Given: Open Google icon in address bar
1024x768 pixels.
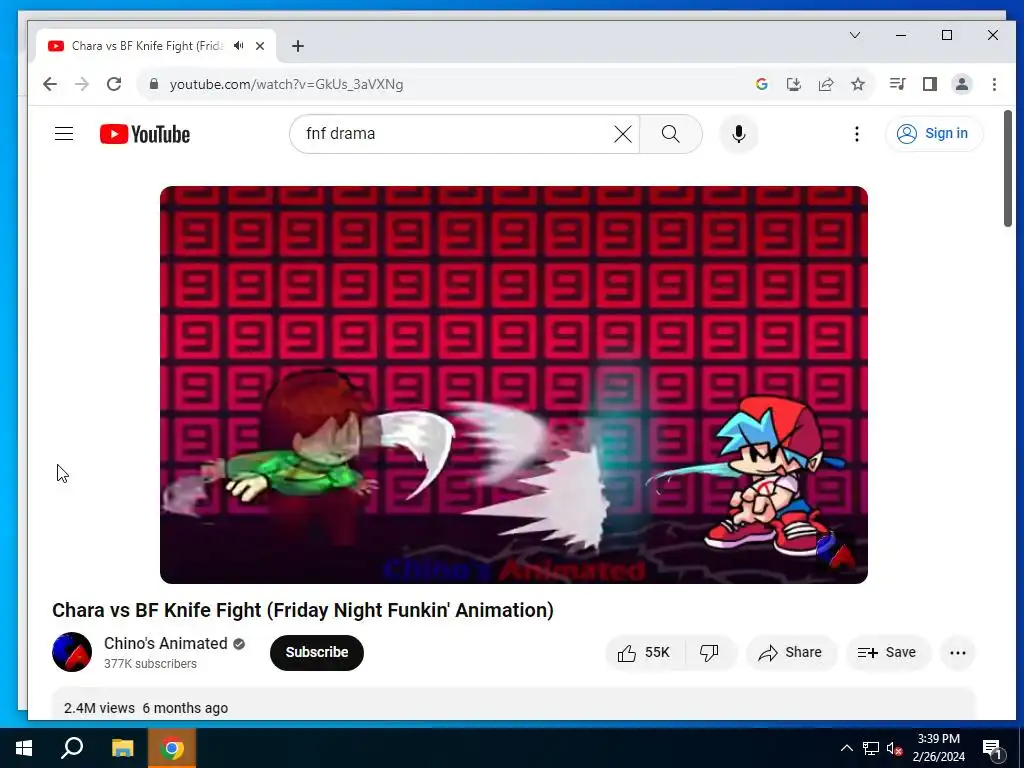Looking at the screenshot, I should 761,84.
